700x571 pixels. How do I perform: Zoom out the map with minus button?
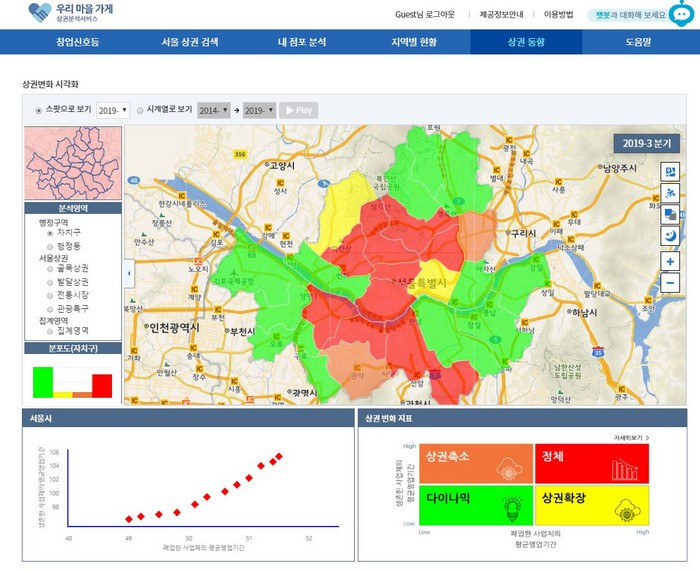click(669, 283)
